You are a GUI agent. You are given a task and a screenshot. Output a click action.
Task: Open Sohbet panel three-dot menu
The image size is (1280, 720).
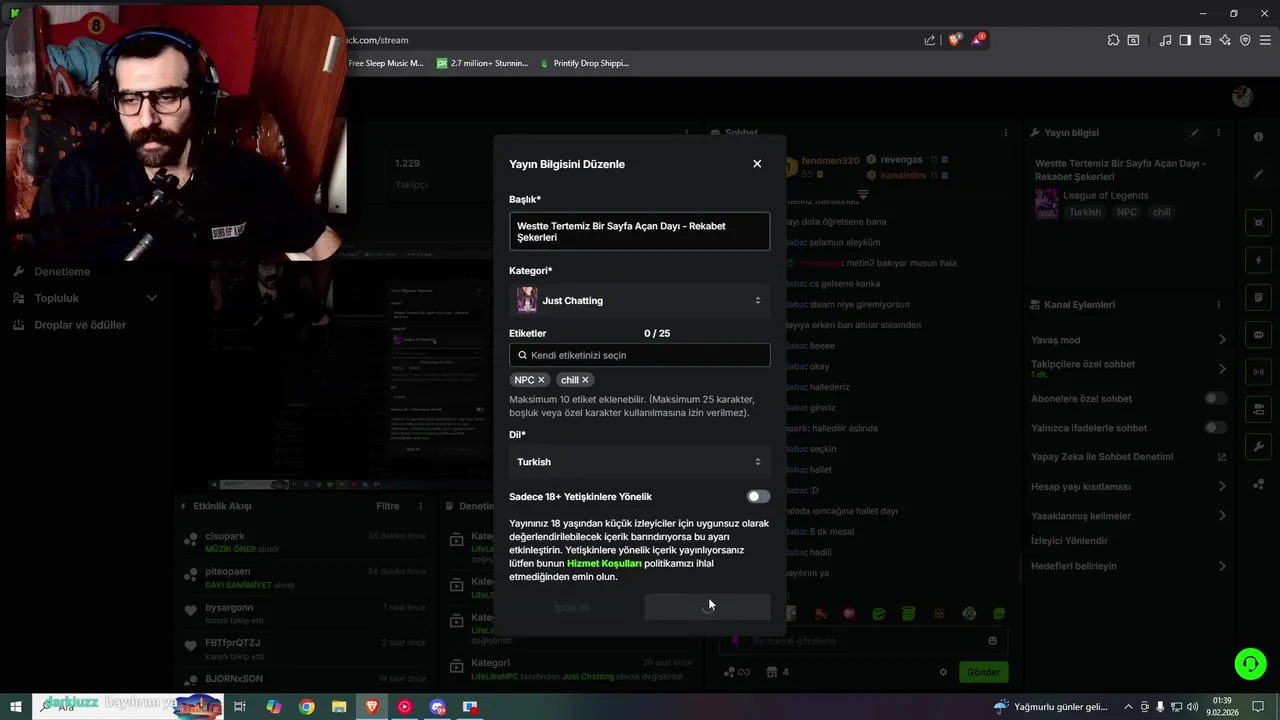(x=1006, y=132)
